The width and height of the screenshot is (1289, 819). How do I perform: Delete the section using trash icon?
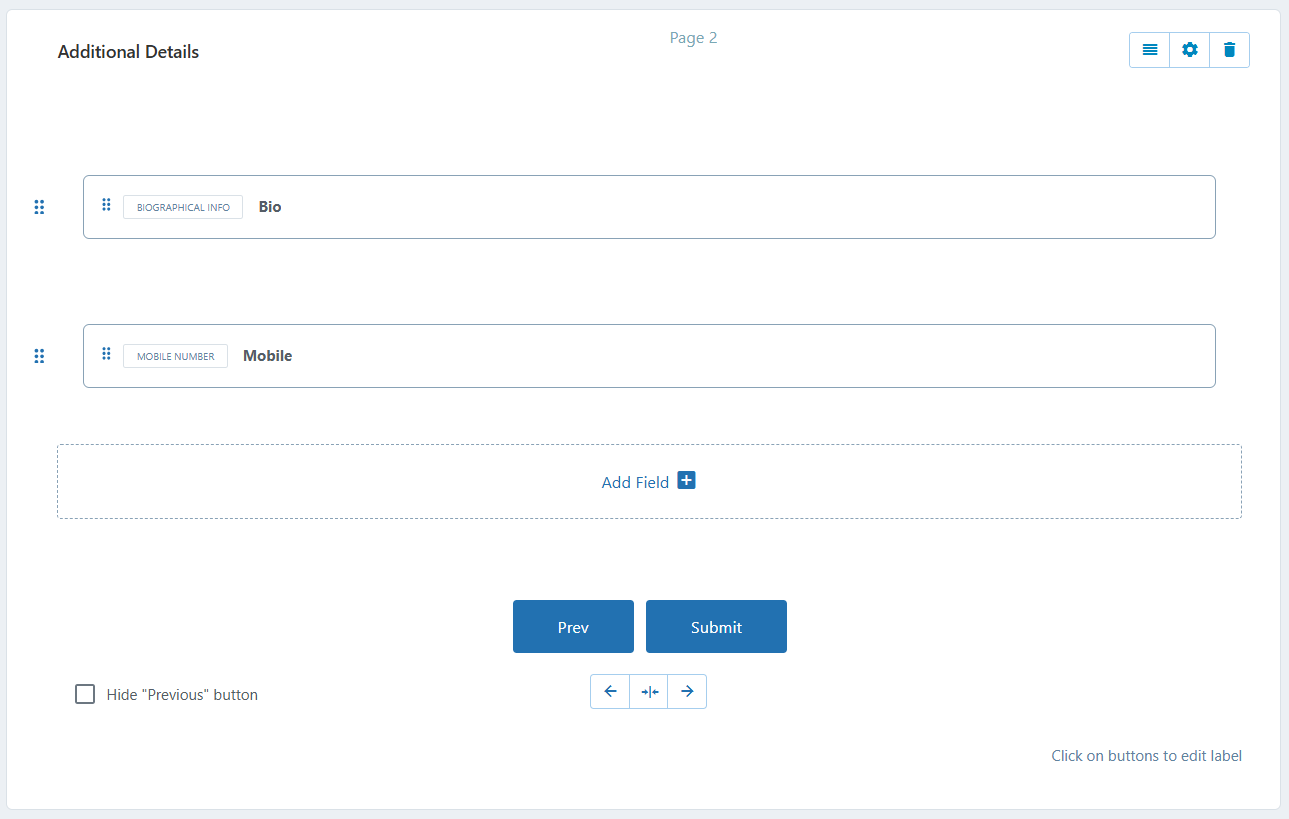click(x=1229, y=50)
